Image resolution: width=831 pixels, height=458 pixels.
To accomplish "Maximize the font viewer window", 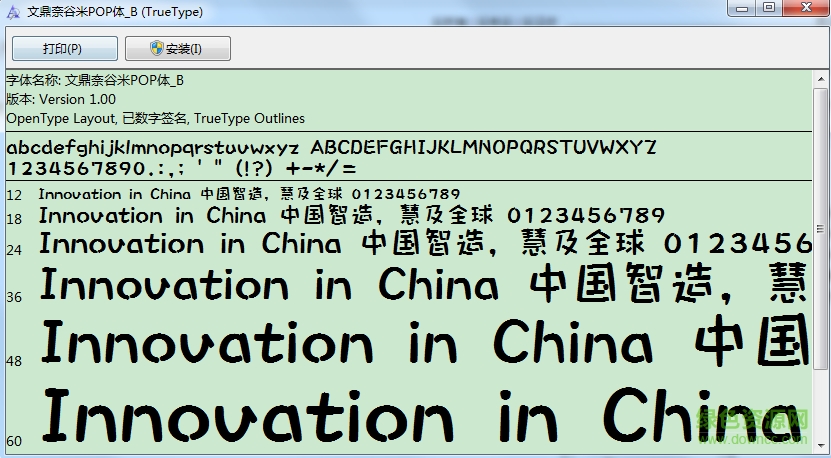I will point(769,8).
